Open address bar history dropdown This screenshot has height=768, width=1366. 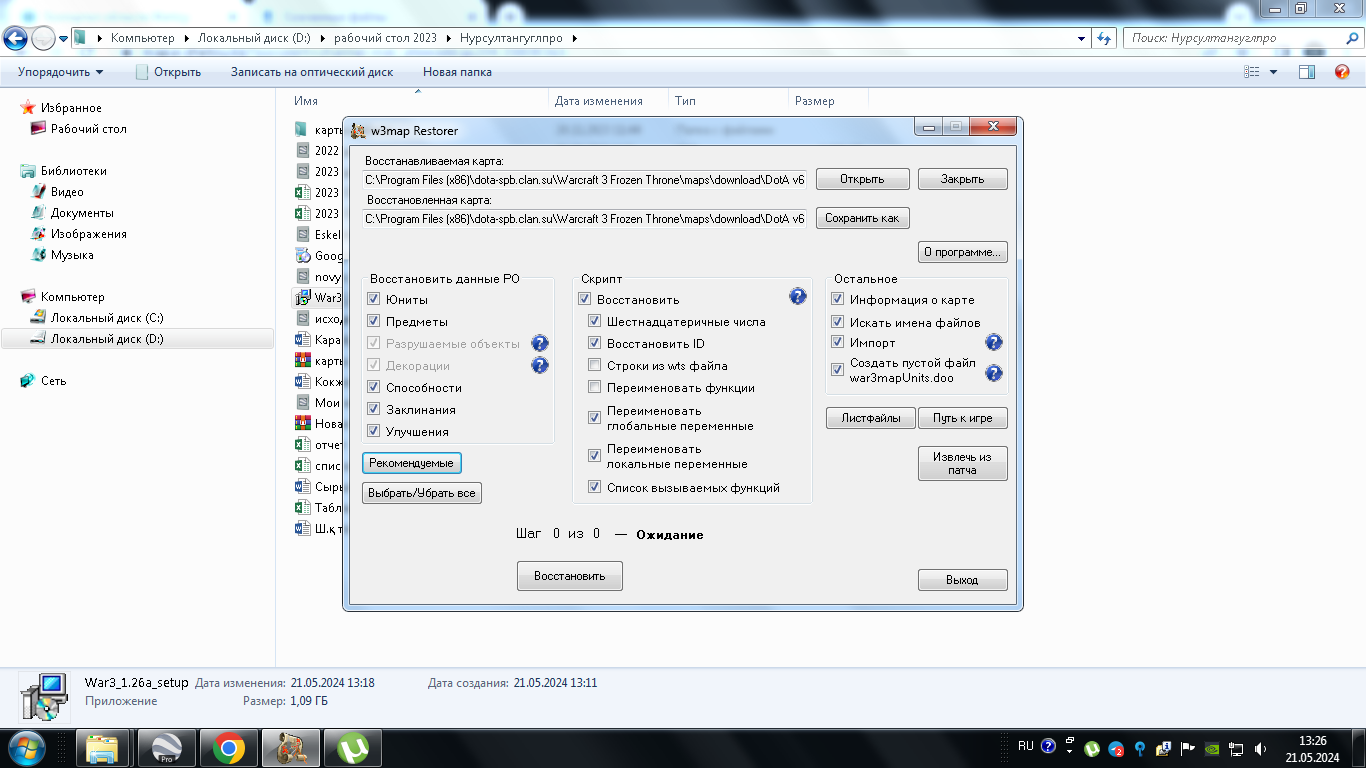[x=1082, y=38]
